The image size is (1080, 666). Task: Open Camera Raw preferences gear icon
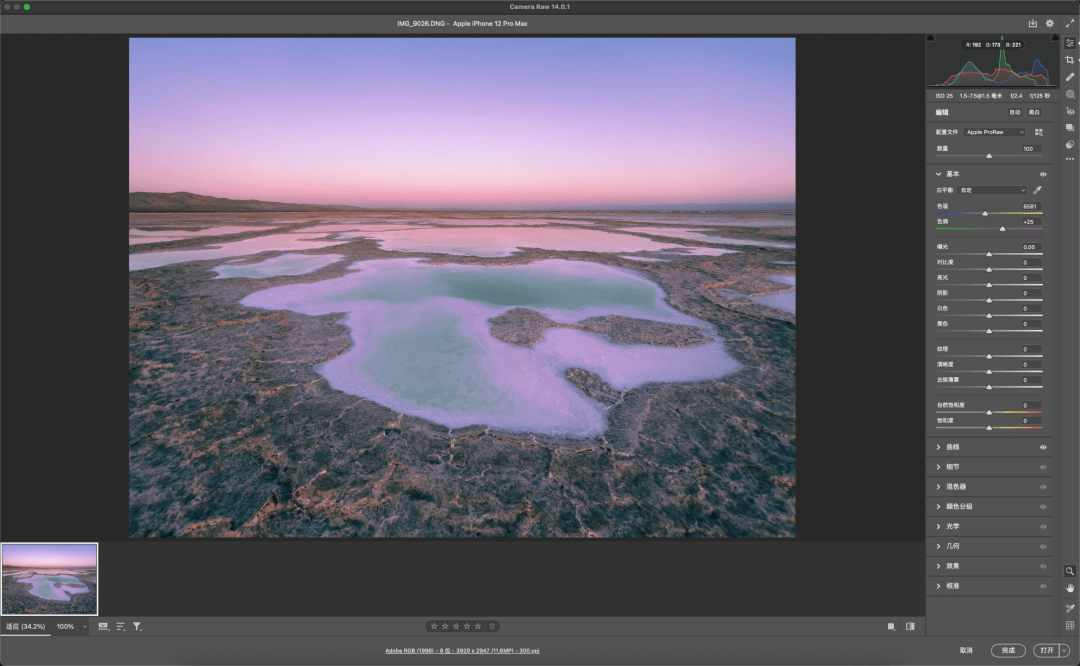coord(1050,23)
